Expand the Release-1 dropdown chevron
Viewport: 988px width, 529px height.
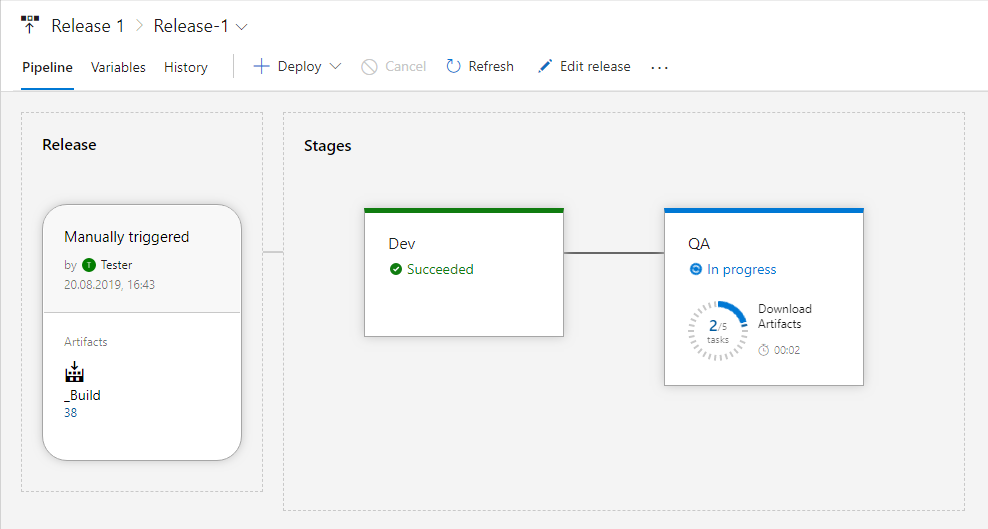point(241,26)
